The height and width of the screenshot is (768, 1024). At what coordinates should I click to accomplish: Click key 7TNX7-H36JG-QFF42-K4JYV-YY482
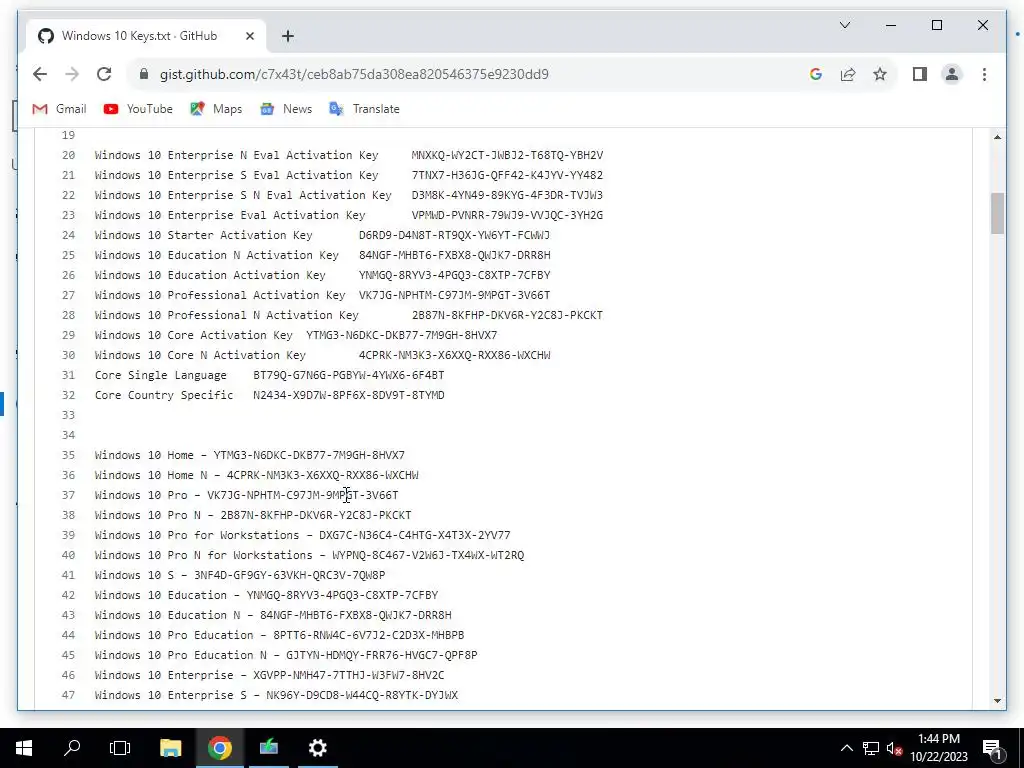tap(507, 175)
